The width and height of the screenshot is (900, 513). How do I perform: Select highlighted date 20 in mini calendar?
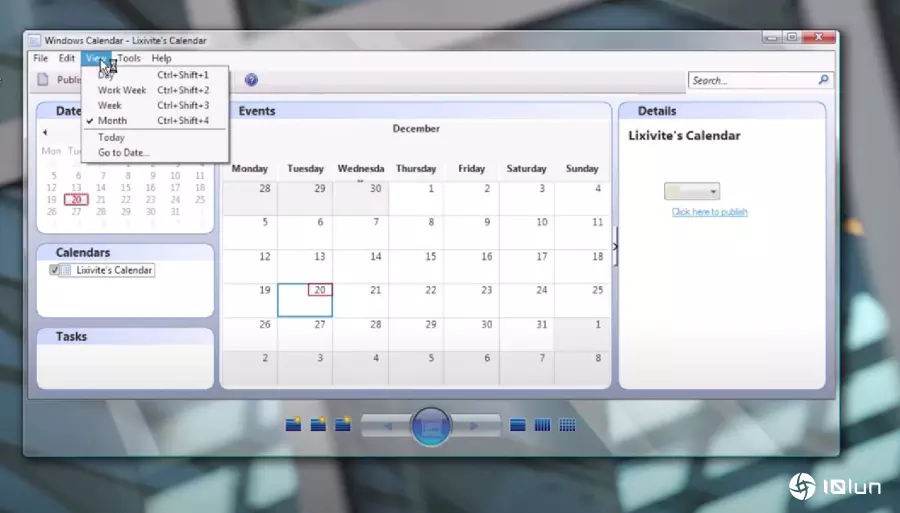coord(76,200)
